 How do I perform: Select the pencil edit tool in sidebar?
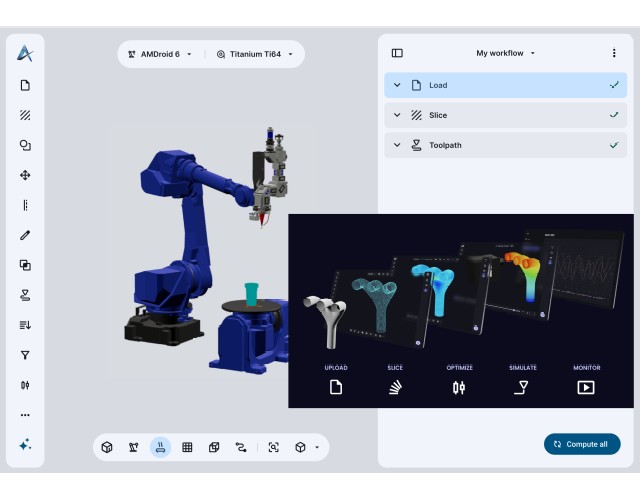point(25,235)
